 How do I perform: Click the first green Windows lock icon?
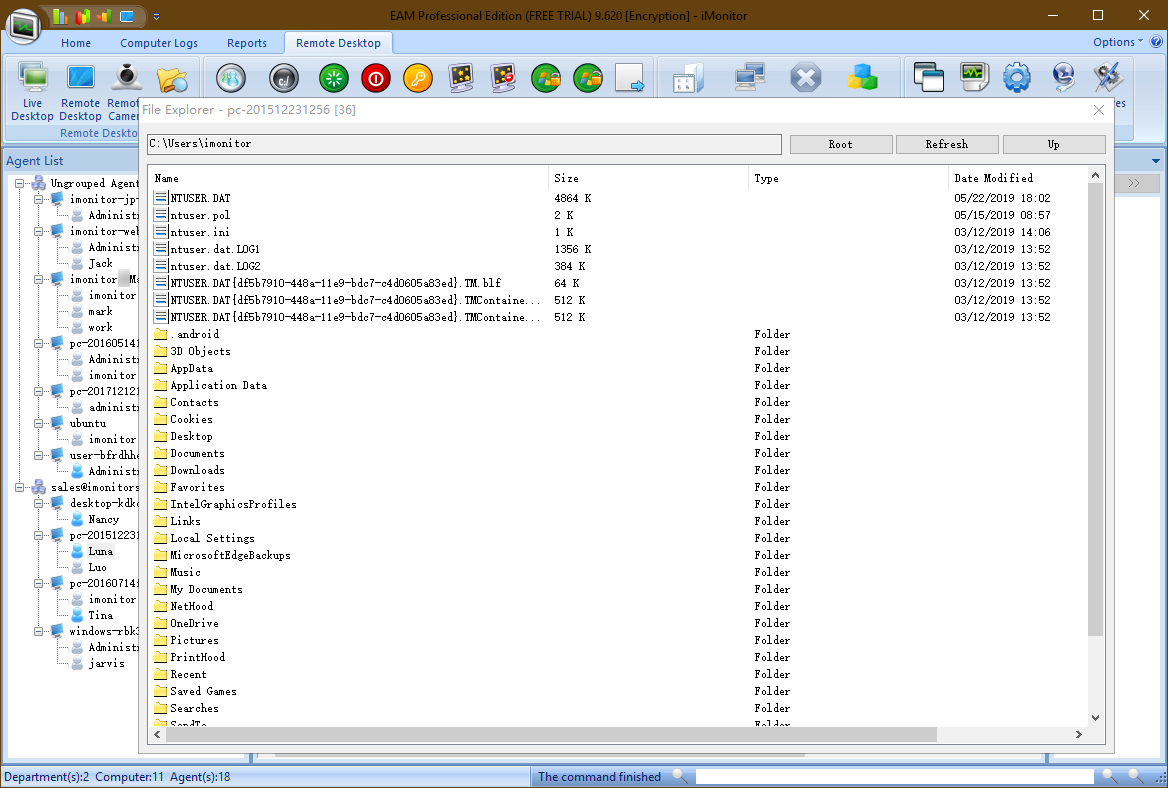pos(546,77)
